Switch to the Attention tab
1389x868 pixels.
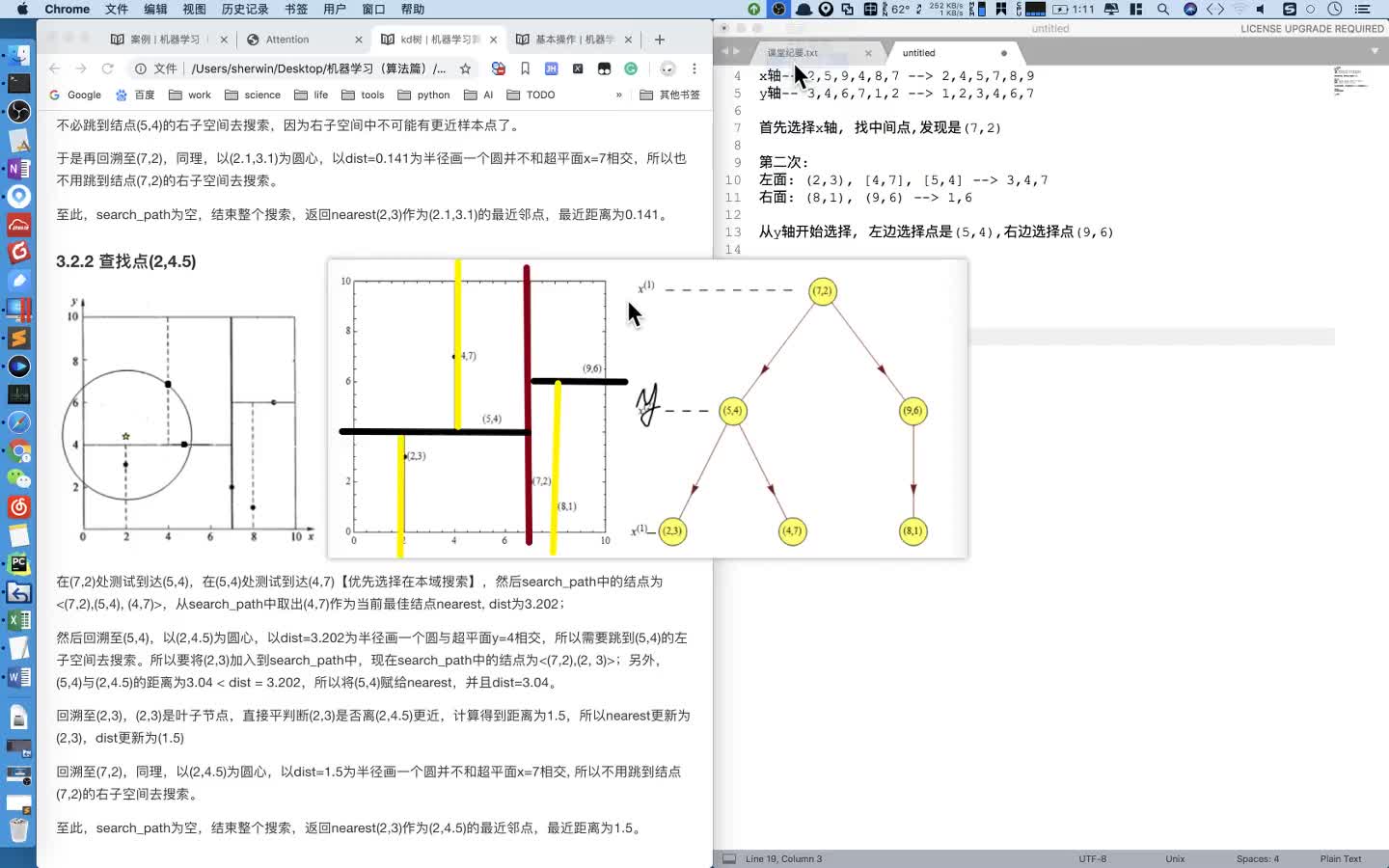pos(304,40)
